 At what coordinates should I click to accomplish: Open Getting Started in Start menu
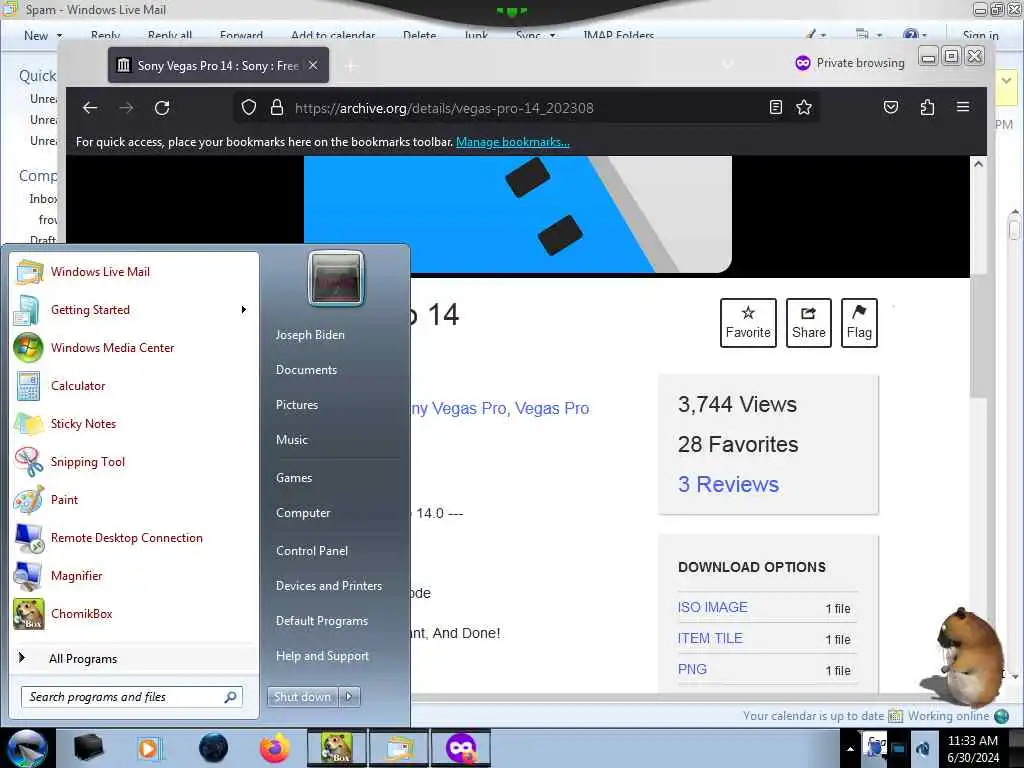135,310
